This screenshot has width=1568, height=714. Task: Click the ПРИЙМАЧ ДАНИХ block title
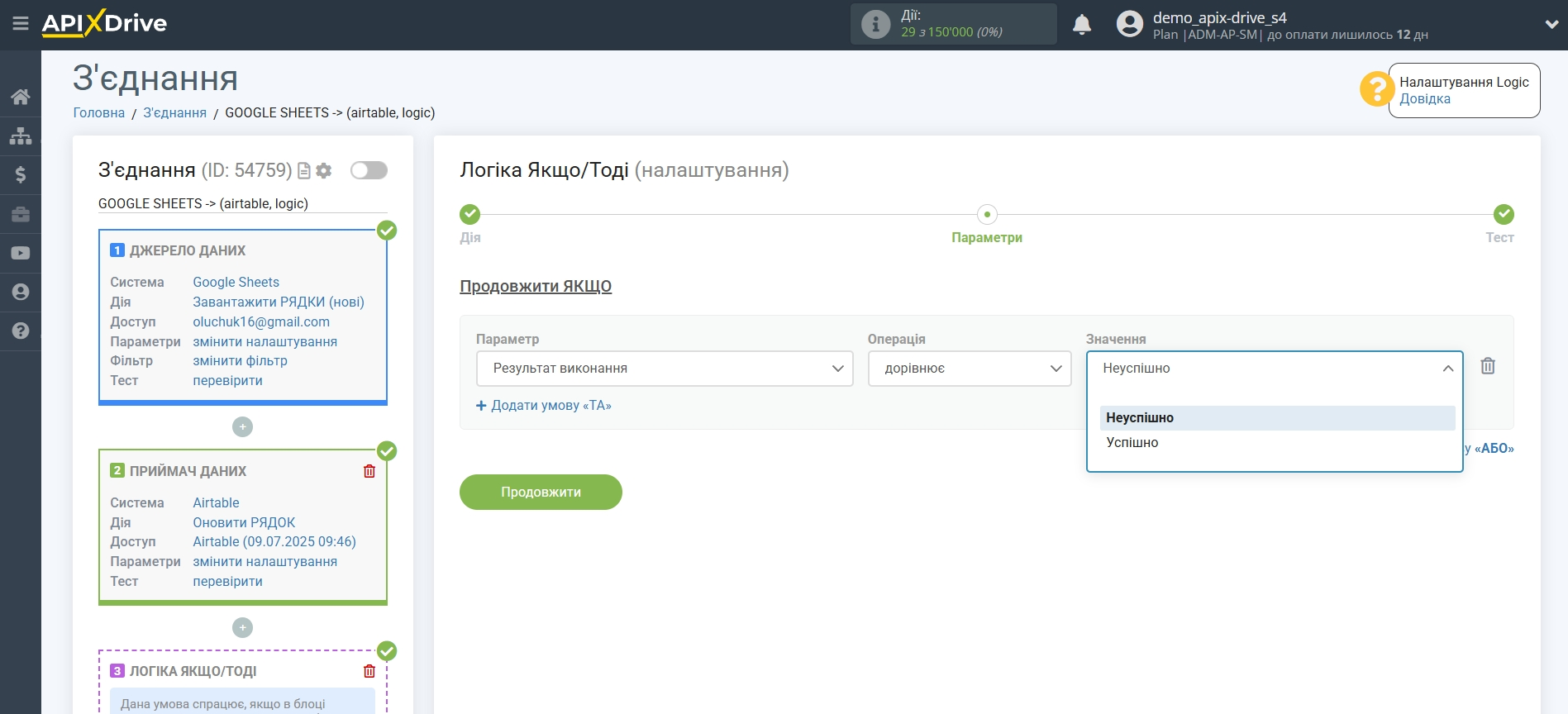[x=188, y=471]
